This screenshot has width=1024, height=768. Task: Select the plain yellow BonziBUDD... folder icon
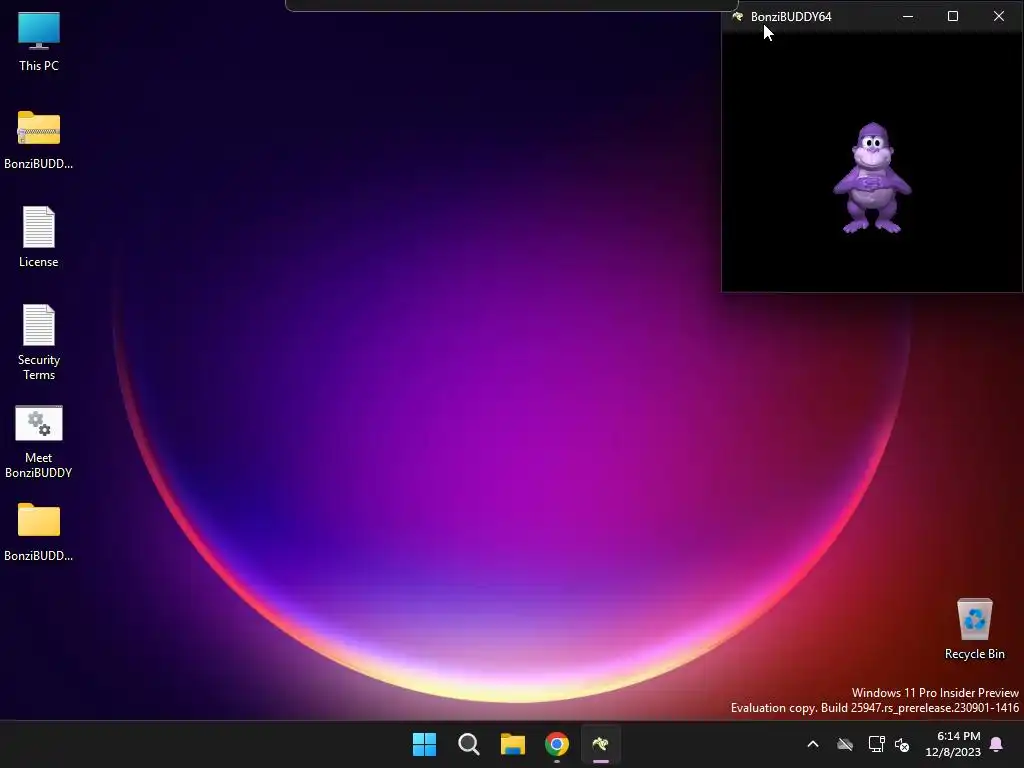coord(39,532)
